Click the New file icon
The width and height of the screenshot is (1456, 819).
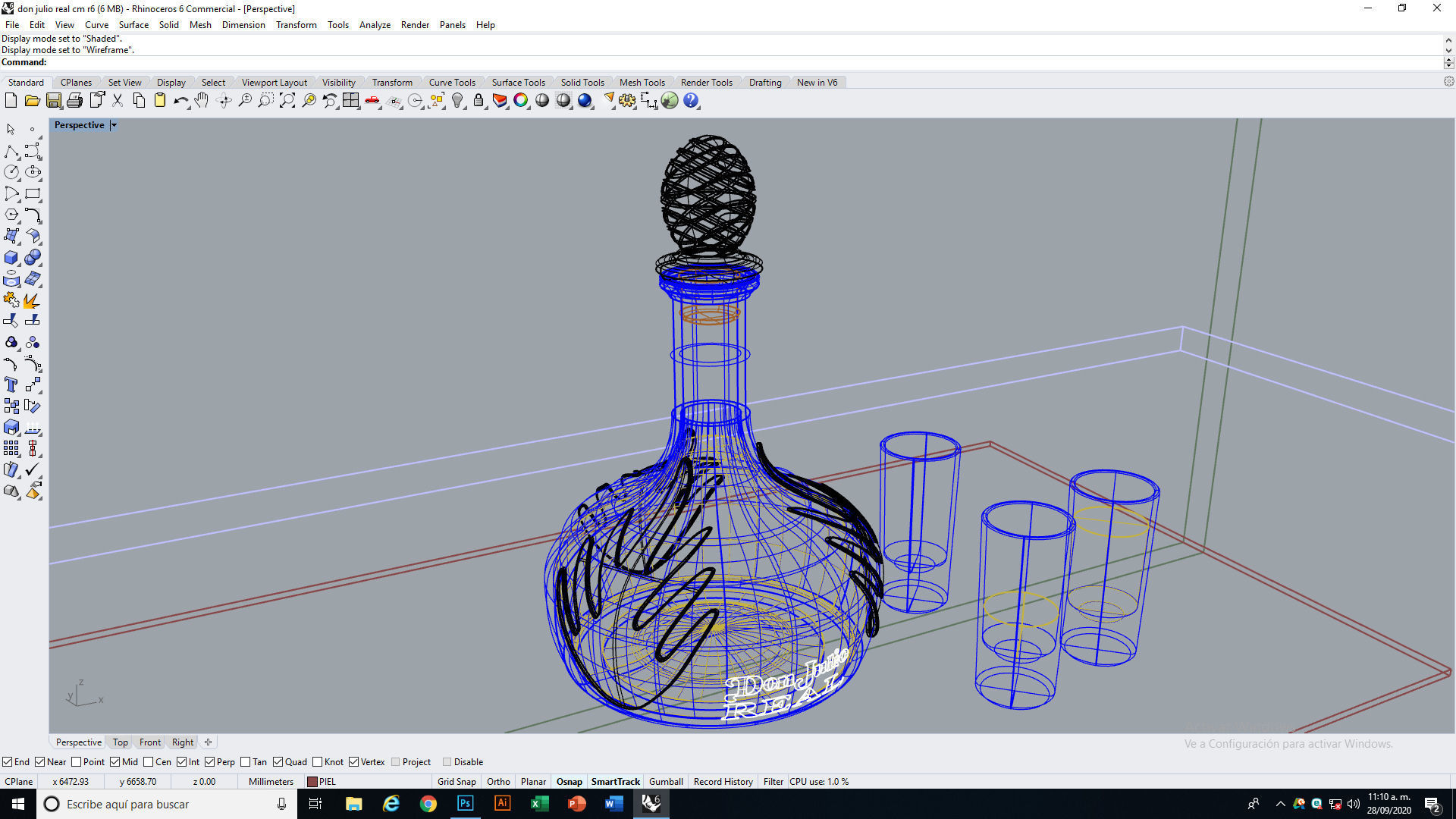[x=11, y=100]
